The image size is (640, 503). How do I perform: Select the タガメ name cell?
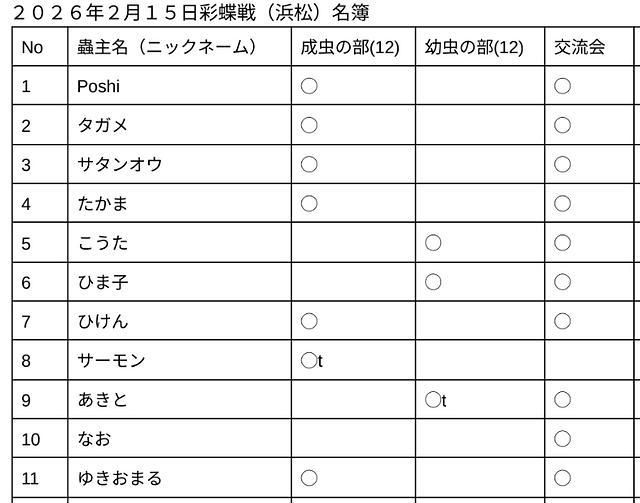(180, 125)
